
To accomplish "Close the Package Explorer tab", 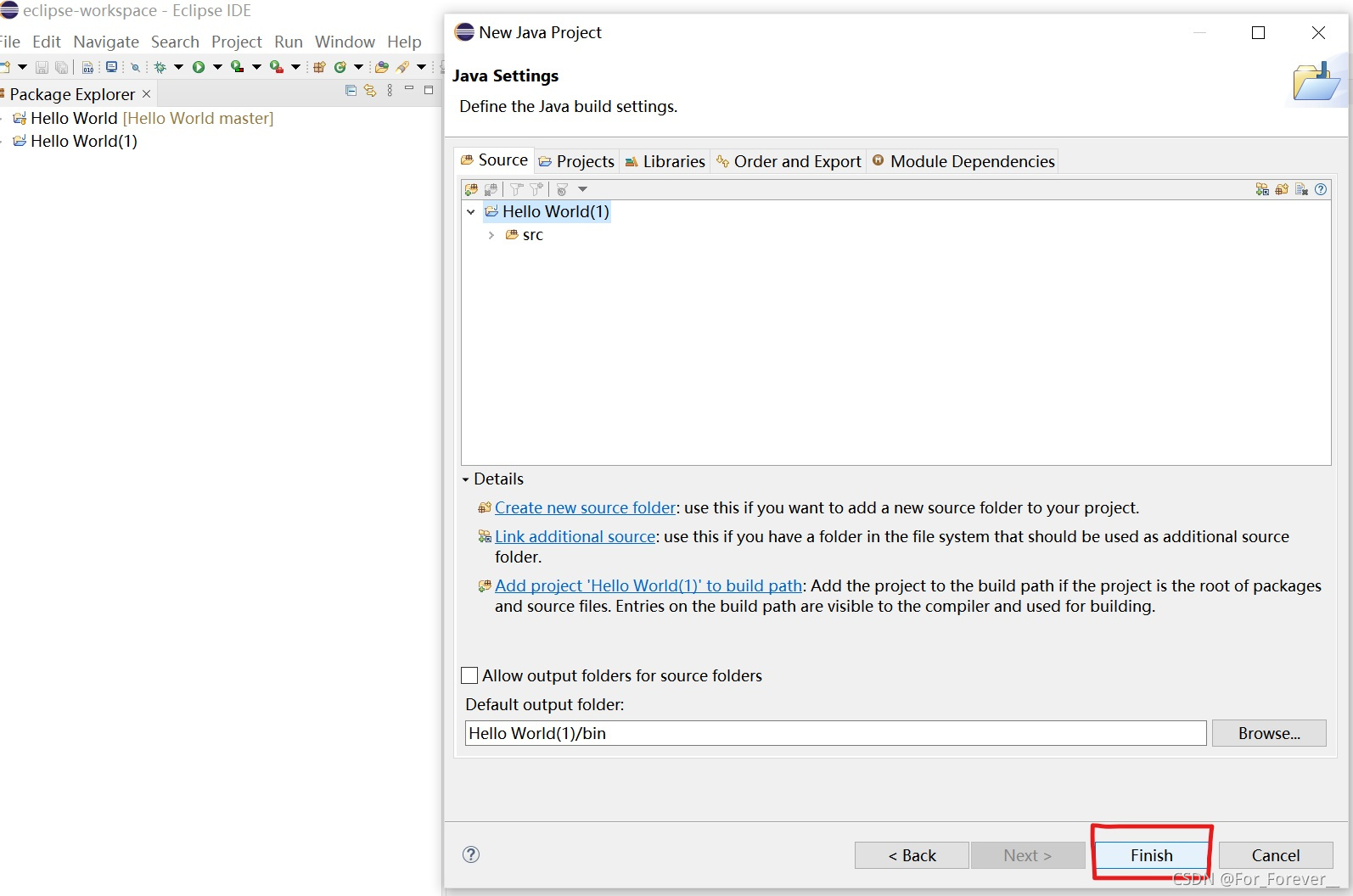I will tap(146, 94).
